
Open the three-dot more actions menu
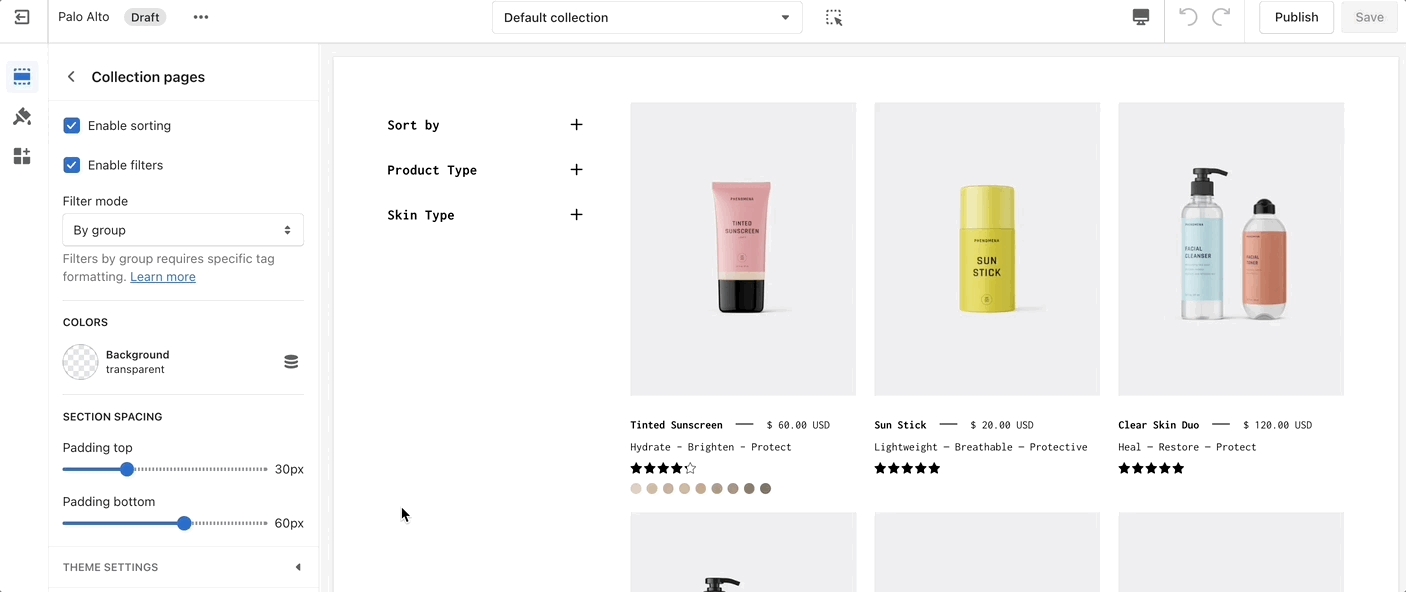[x=201, y=17]
